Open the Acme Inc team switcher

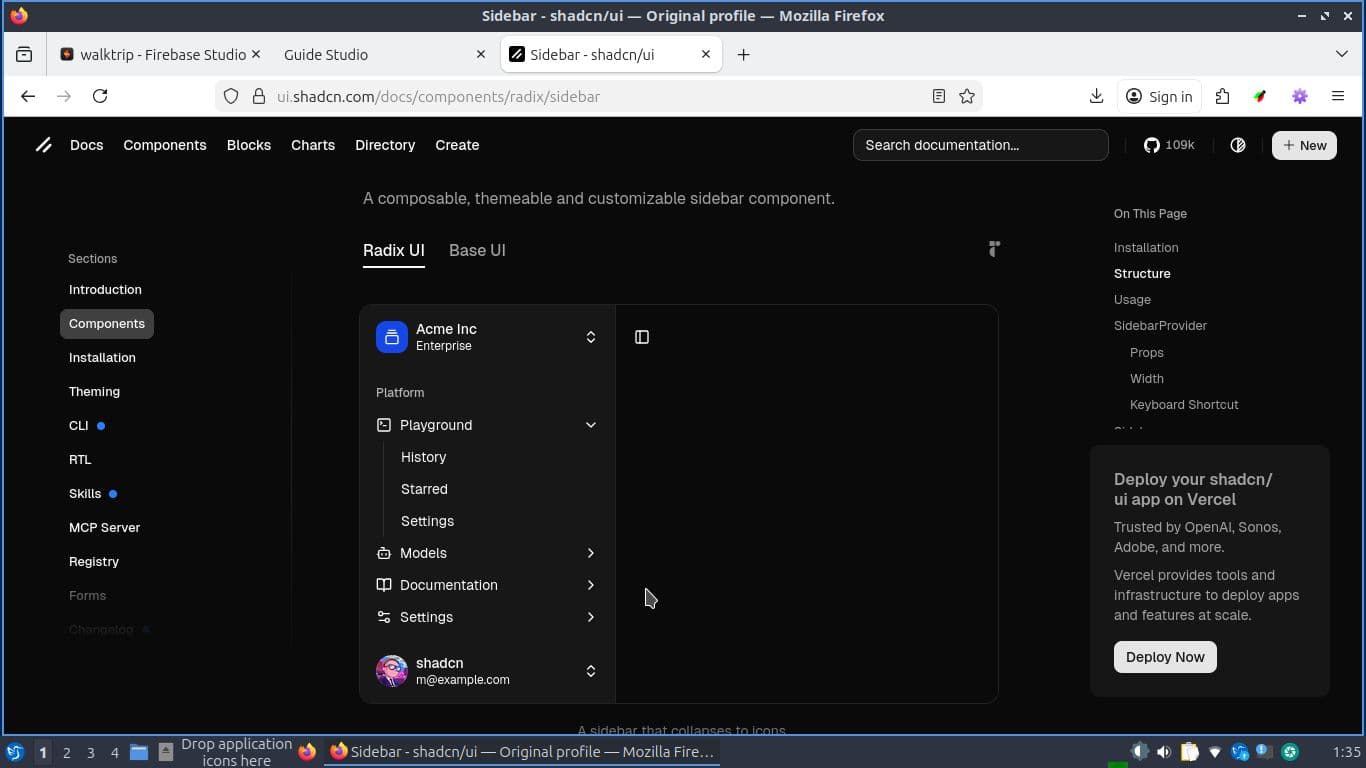488,337
